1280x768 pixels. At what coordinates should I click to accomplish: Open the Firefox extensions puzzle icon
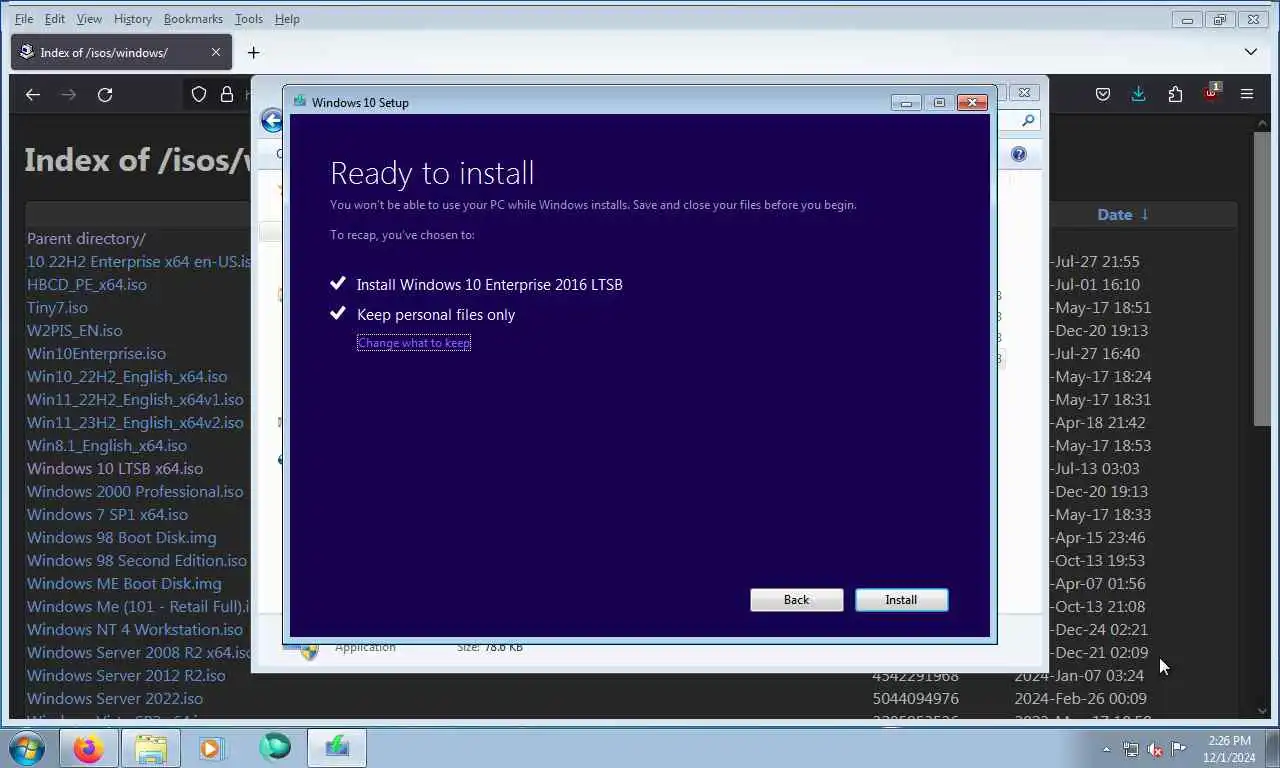point(1175,94)
